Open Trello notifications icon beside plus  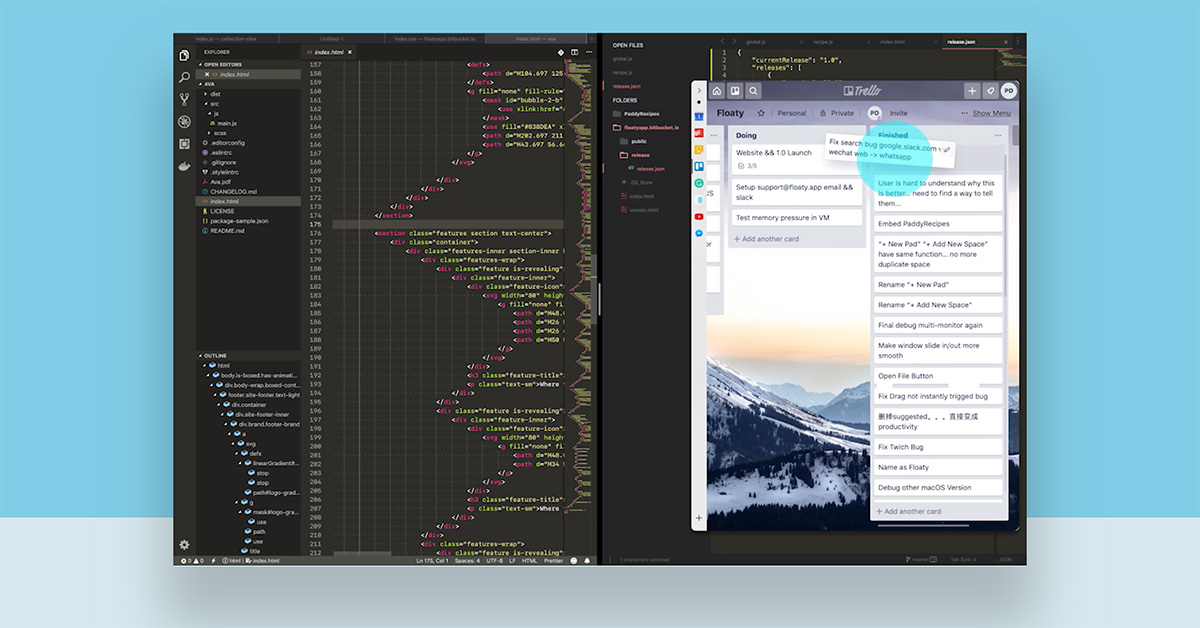pos(990,90)
